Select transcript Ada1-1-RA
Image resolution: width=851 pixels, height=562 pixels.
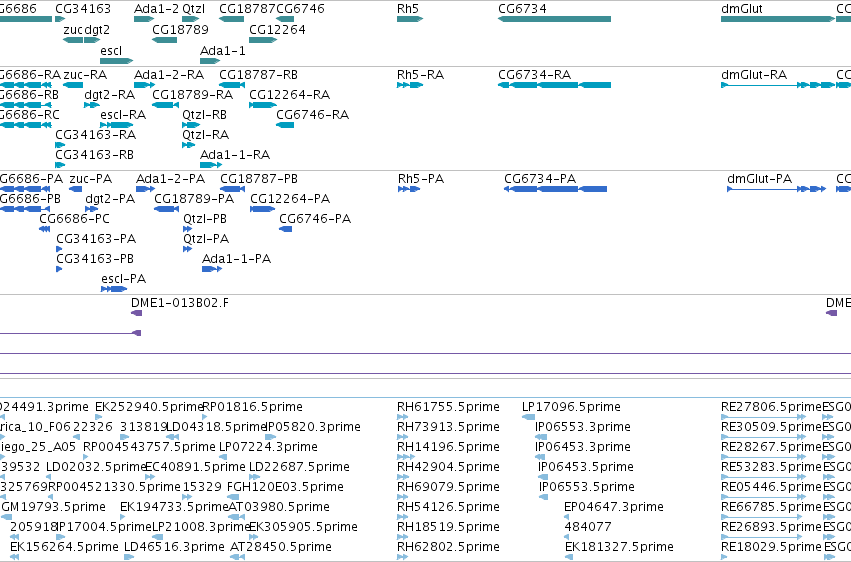pos(211,165)
